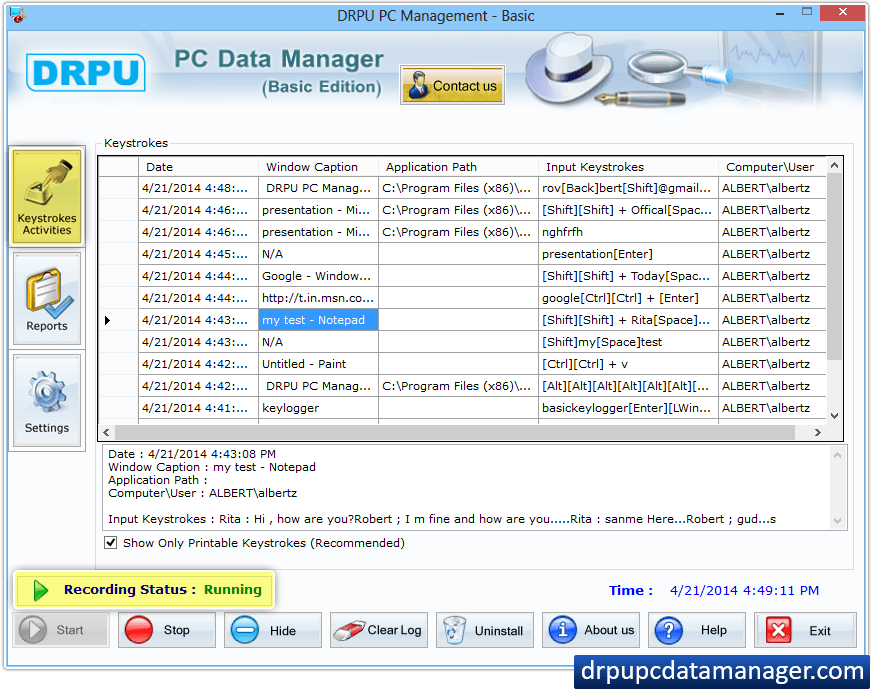Viewport: 871px width, 690px height.
Task: Select 'nghfrfh' keystrokes cell
Action: tap(628, 232)
